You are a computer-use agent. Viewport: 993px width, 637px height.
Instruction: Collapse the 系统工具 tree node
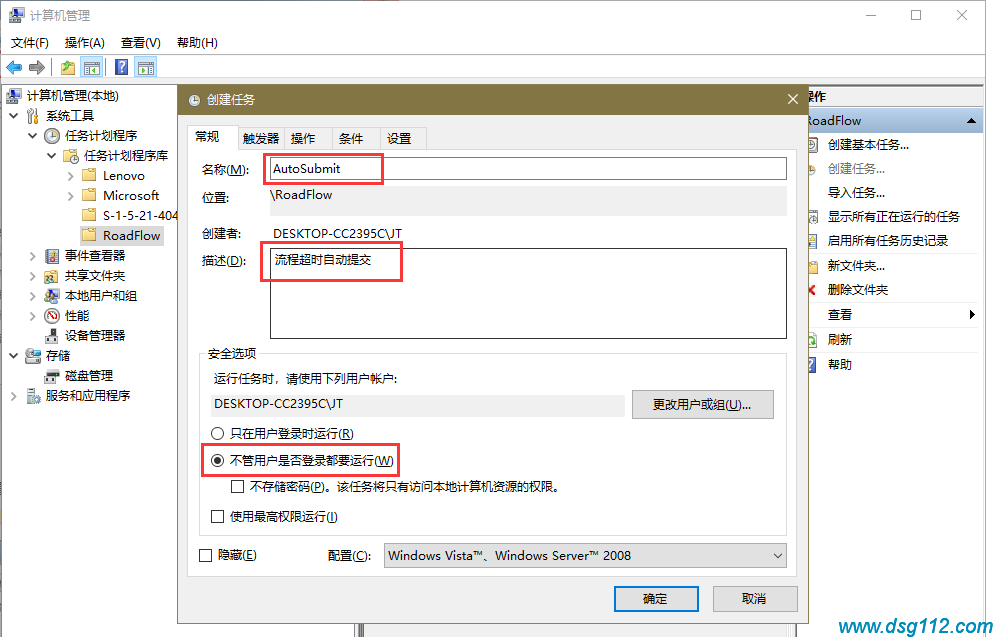tap(14, 116)
